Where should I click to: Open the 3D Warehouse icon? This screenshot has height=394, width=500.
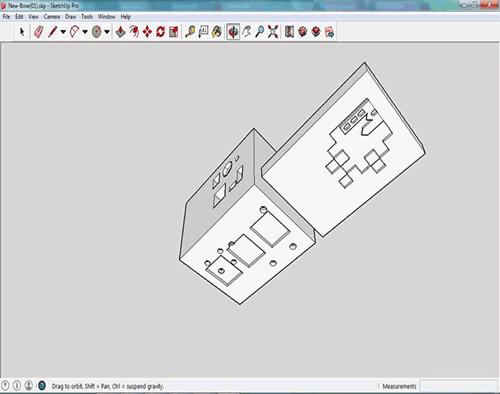click(x=289, y=32)
